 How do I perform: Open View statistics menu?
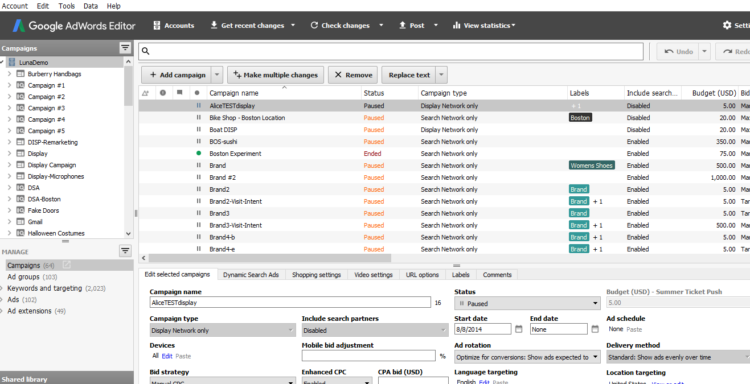pos(484,25)
